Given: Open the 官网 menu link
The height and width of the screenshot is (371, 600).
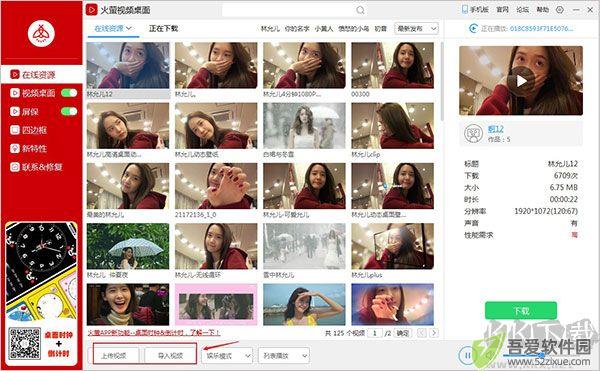Looking at the screenshot, I should click(502, 10).
